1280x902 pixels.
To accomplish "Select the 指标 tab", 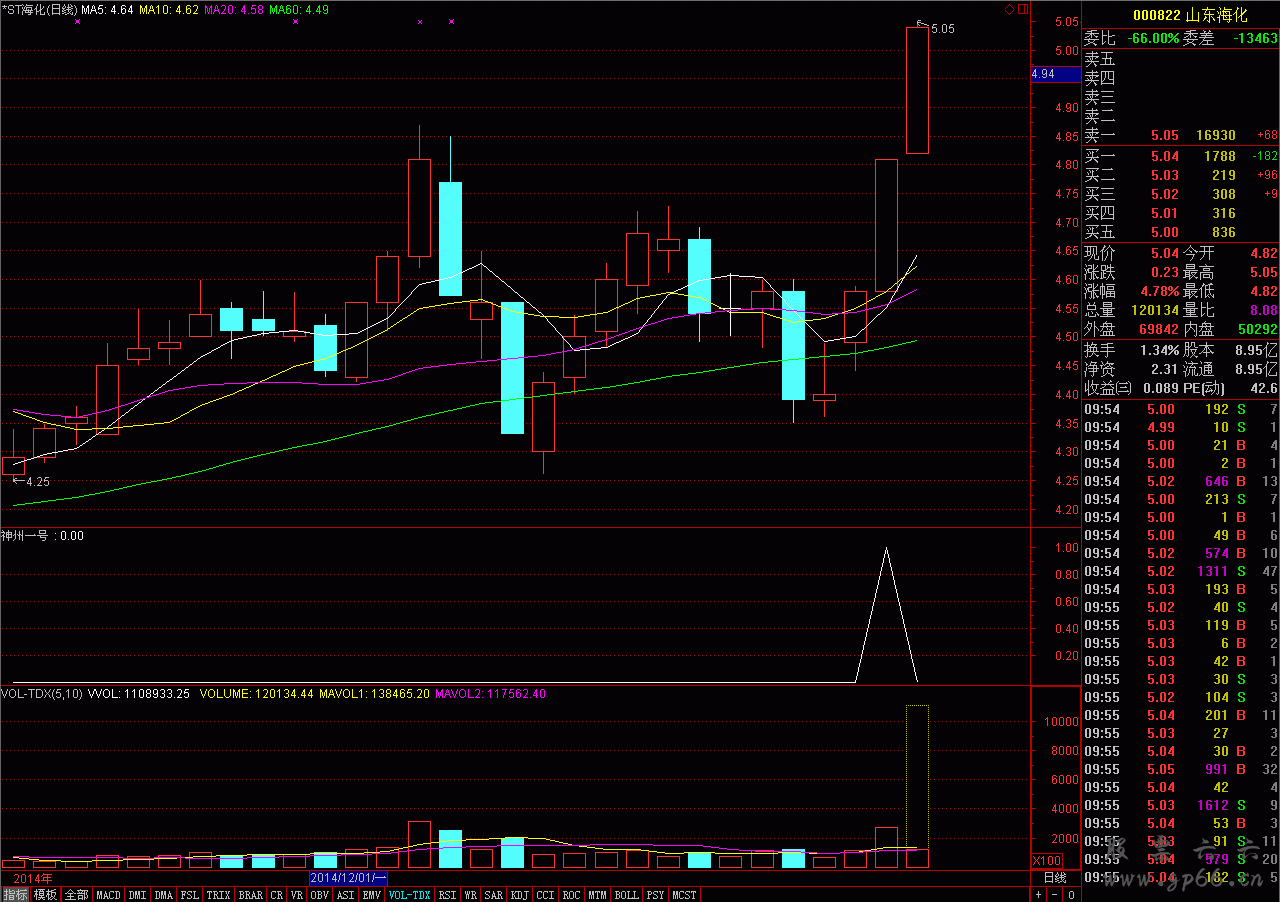I will [x=15, y=895].
